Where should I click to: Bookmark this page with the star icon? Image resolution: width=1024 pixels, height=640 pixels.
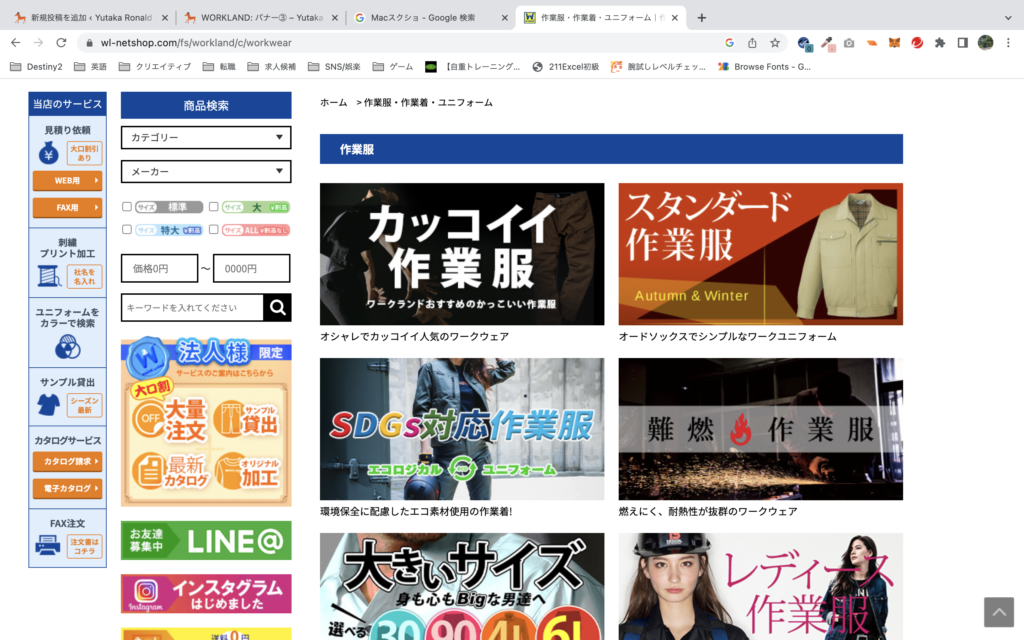click(x=775, y=42)
